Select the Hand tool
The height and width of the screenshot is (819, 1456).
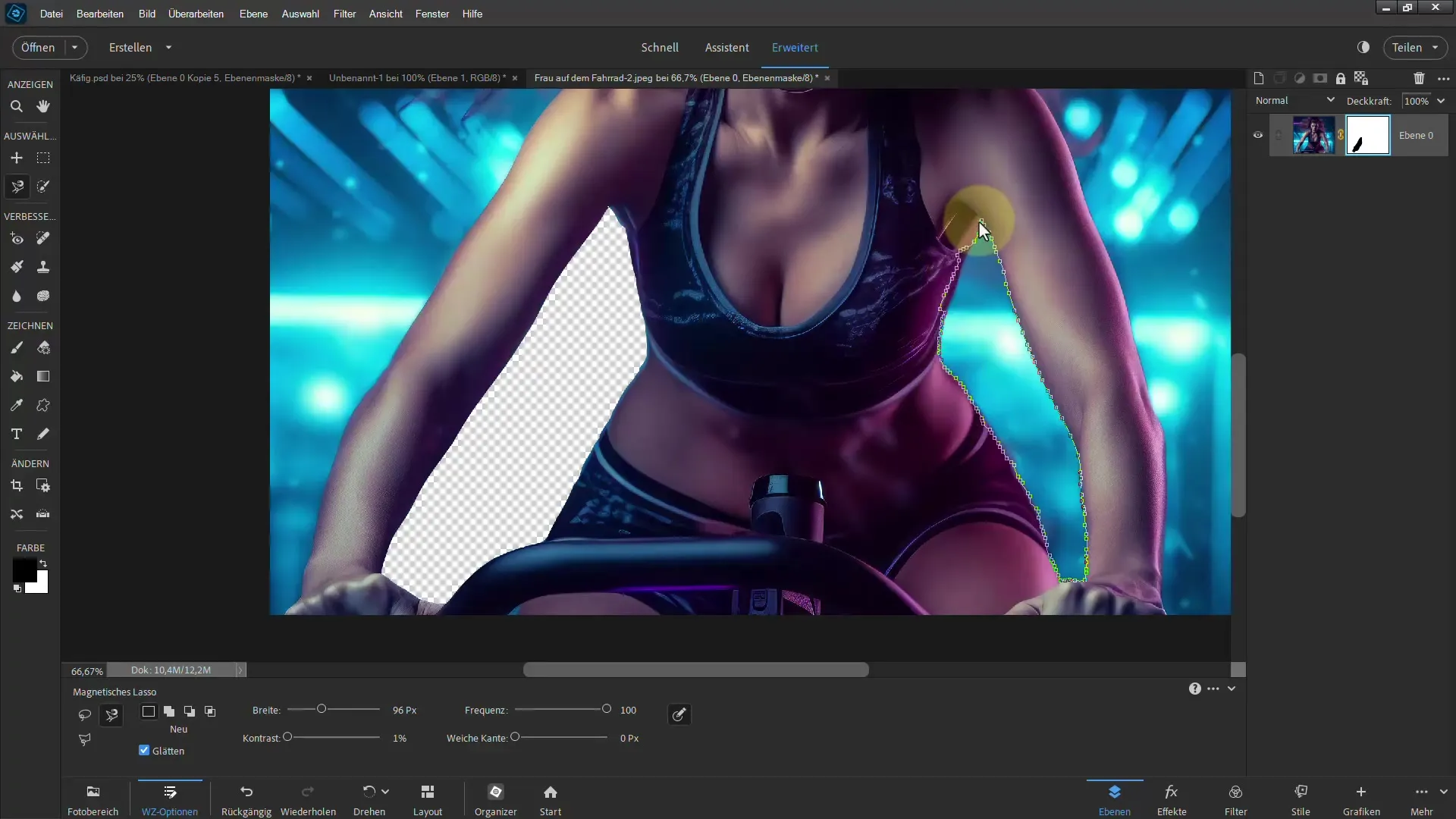[43, 106]
